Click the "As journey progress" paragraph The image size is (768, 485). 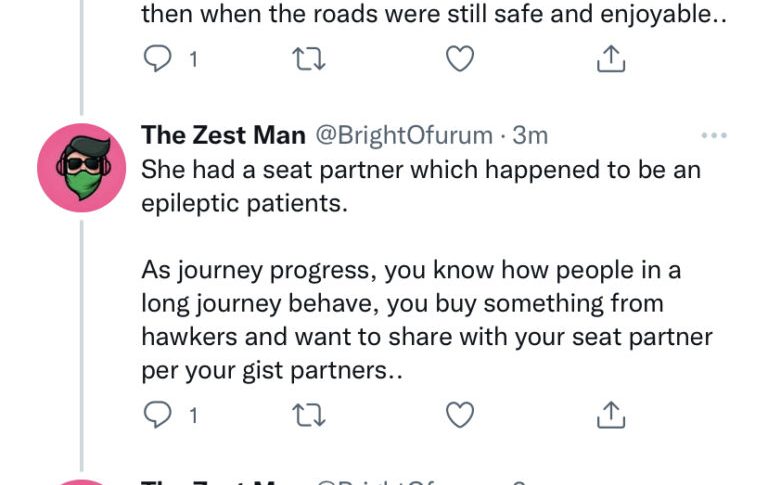(425, 320)
